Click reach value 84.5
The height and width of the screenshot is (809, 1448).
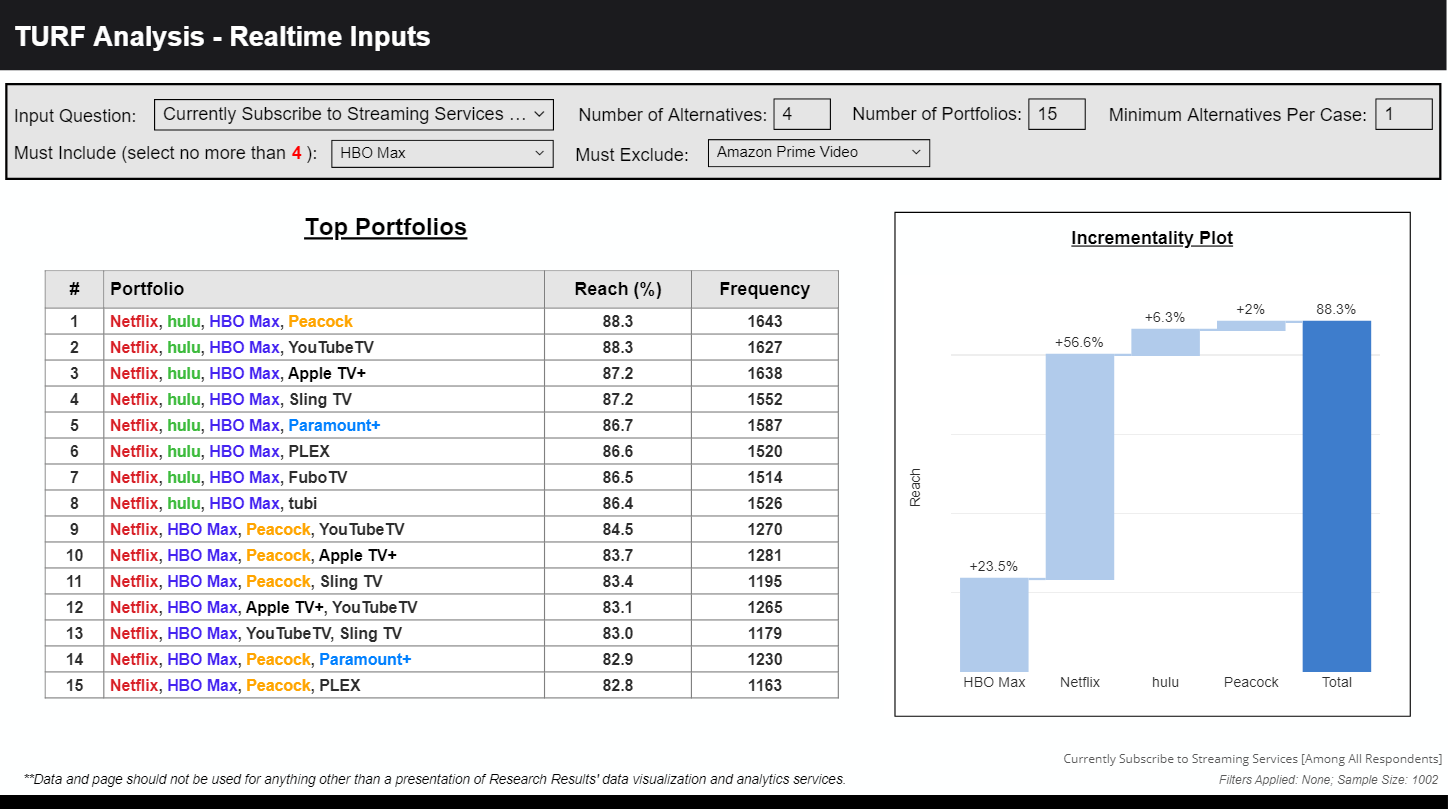[618, 529]
